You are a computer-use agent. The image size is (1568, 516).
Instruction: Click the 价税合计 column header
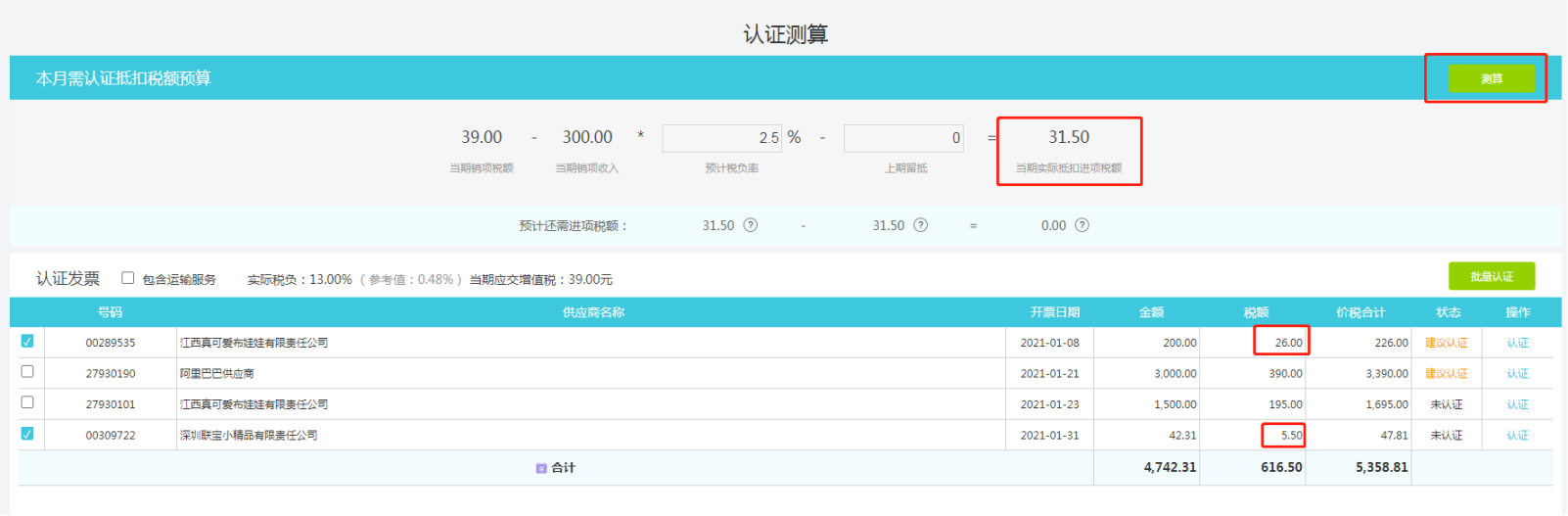point(1360,312)
